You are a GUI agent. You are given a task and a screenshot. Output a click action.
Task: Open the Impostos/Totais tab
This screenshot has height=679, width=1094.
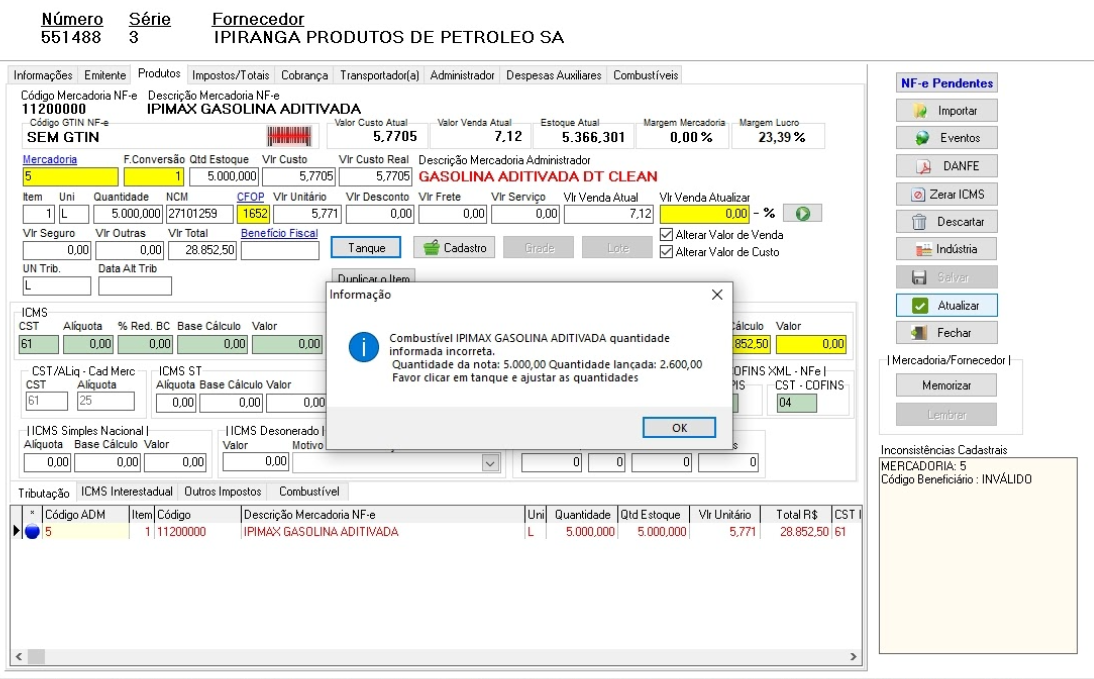(231, 75)
